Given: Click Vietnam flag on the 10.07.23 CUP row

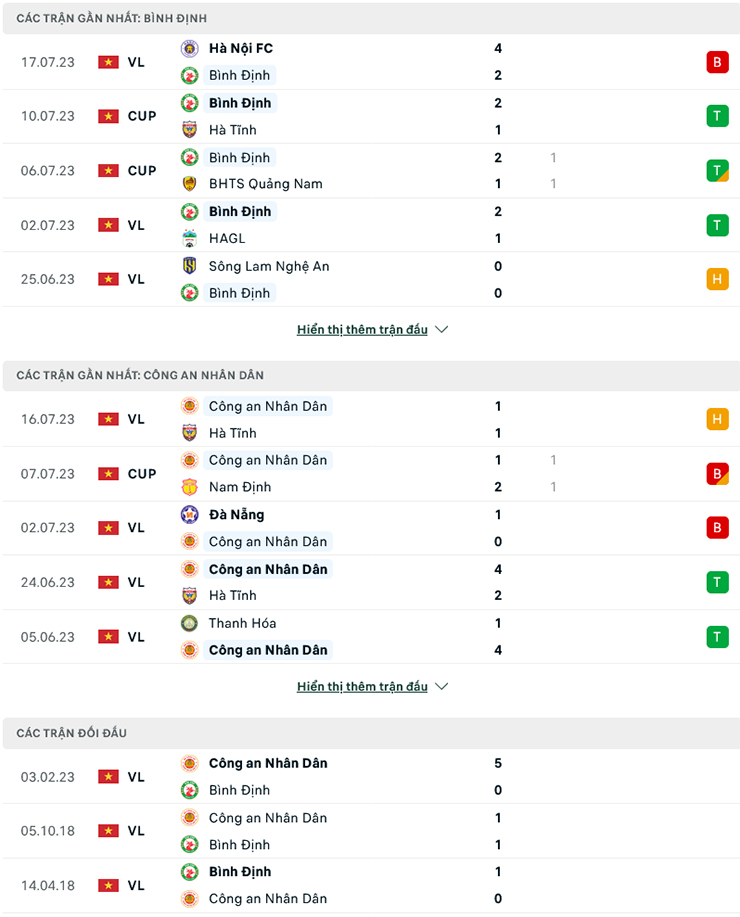Looking at the screenshot, I should point(108,116).
